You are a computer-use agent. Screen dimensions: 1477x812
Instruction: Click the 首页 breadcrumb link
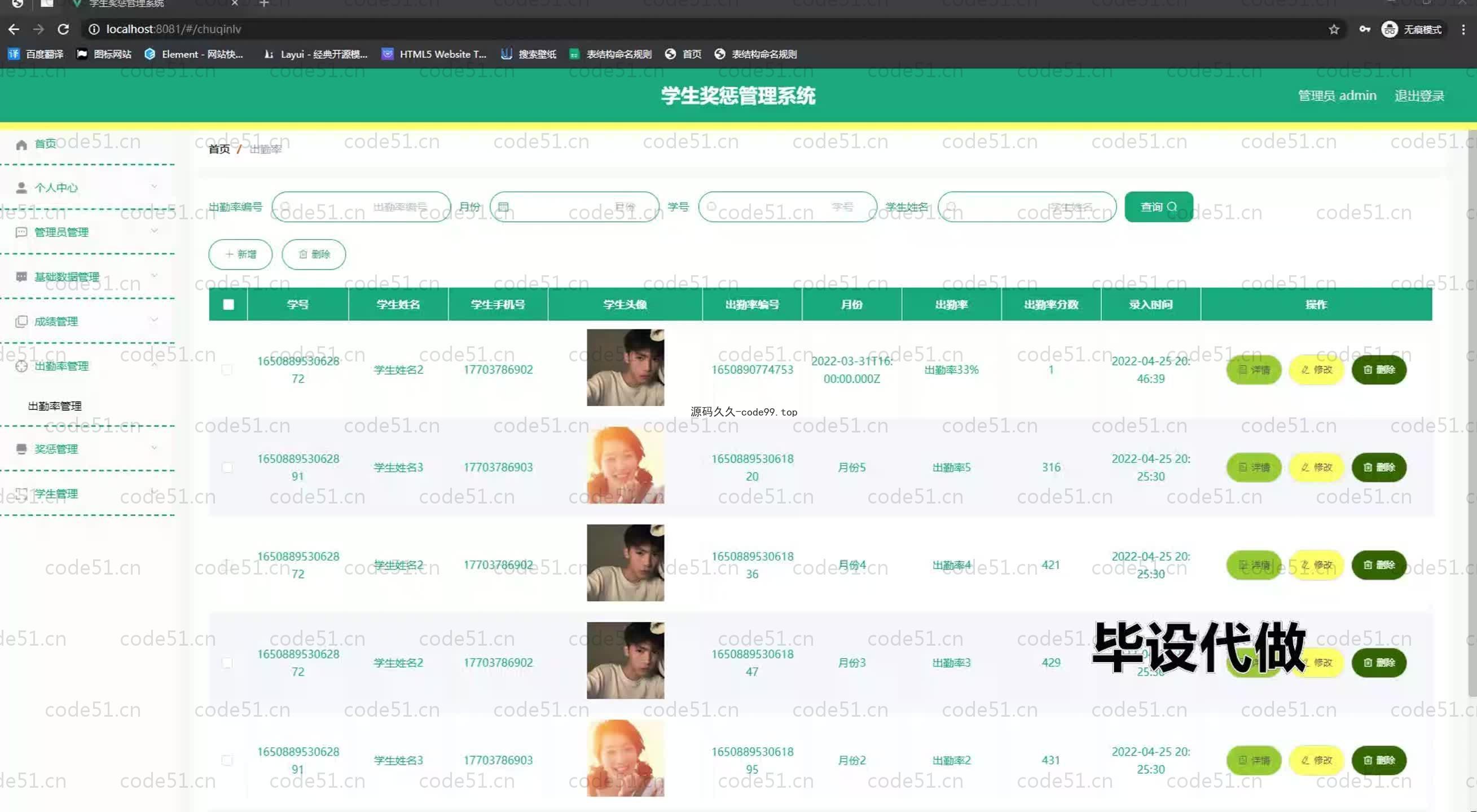point(219,149)
